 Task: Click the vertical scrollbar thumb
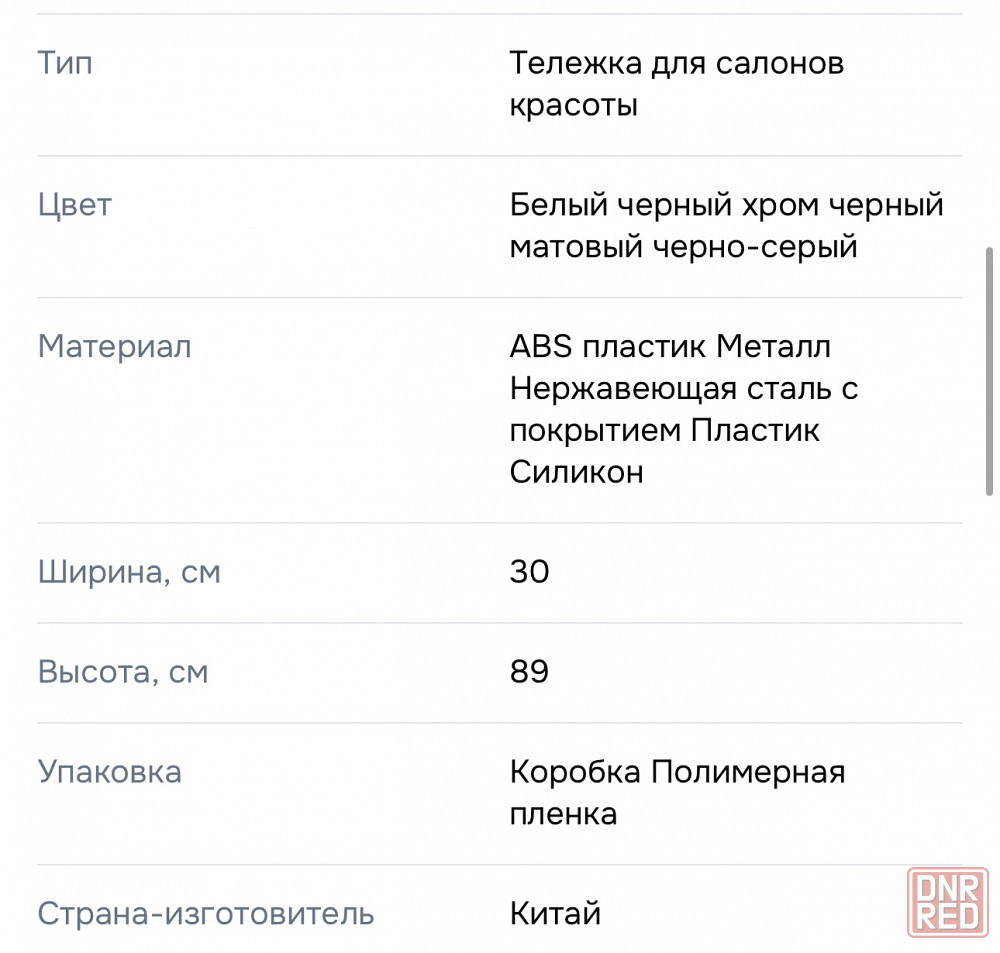click(990, 370)
